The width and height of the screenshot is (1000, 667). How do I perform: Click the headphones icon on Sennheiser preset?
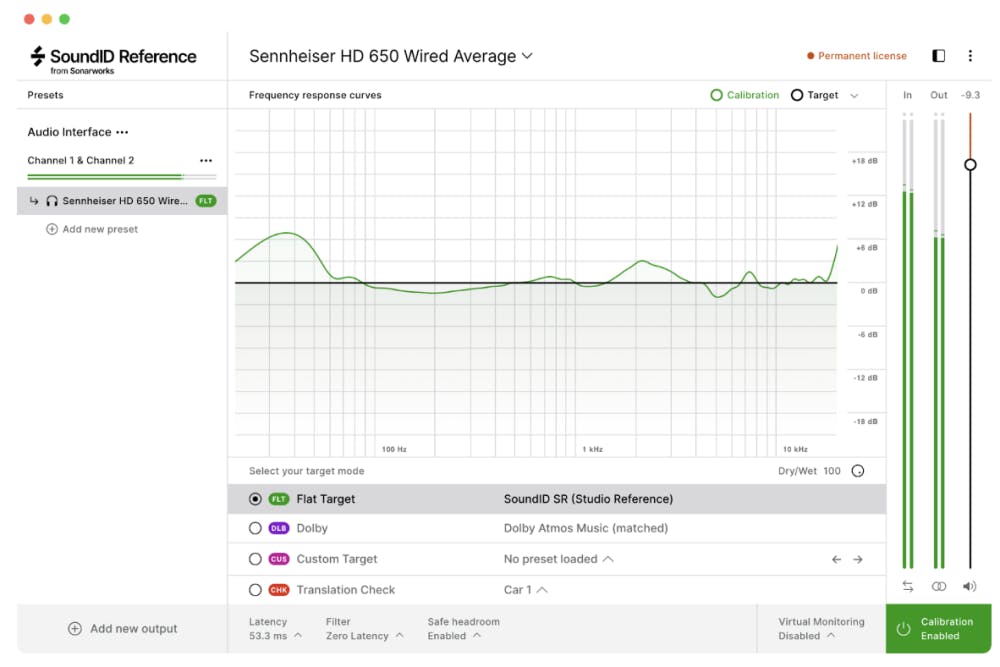pyautogui.click(x=52, y=201)
